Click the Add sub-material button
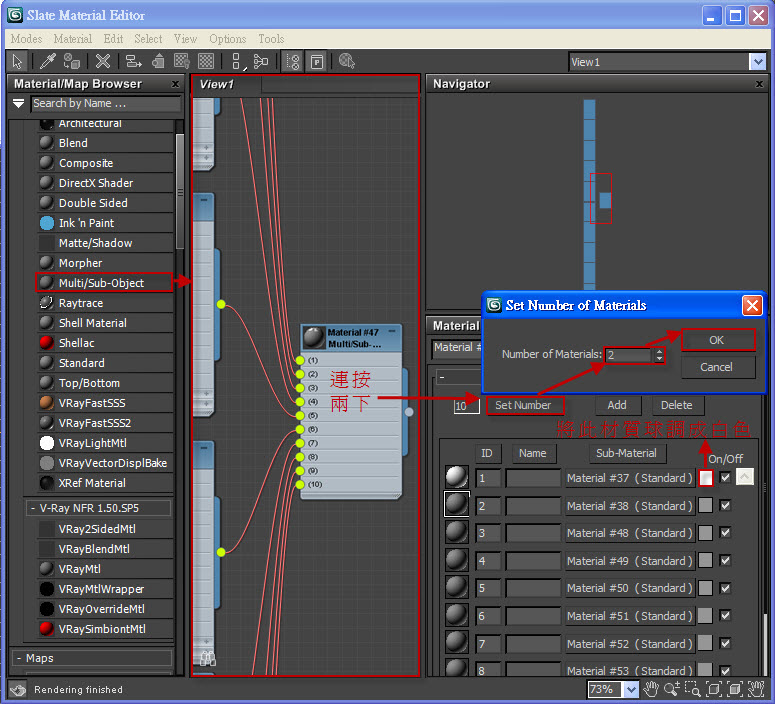The image size is (775, 704). click(617, 405)
